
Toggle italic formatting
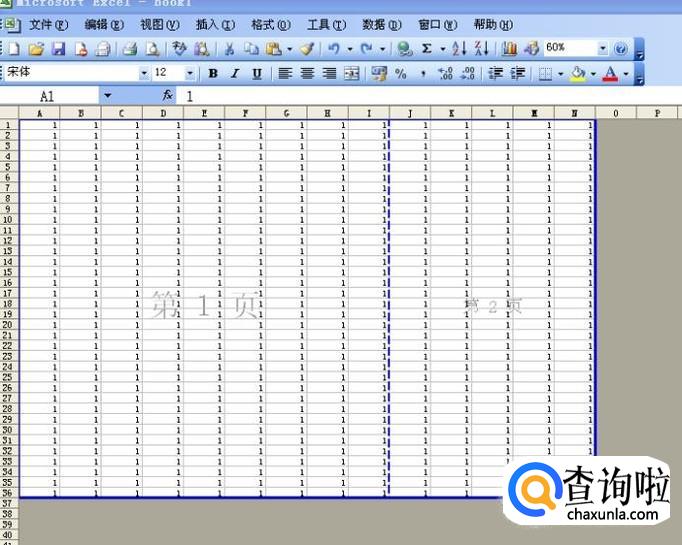coord(235,73)
